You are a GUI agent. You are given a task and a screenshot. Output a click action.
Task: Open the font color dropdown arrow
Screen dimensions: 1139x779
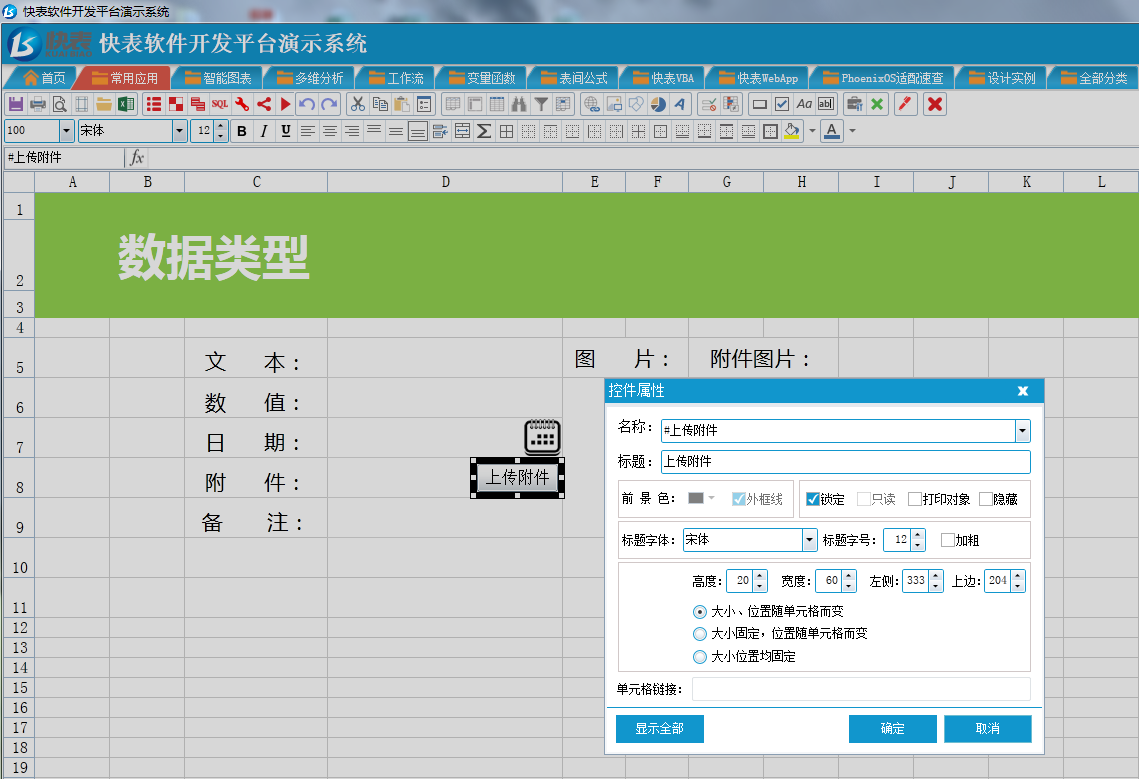[852, 132]
